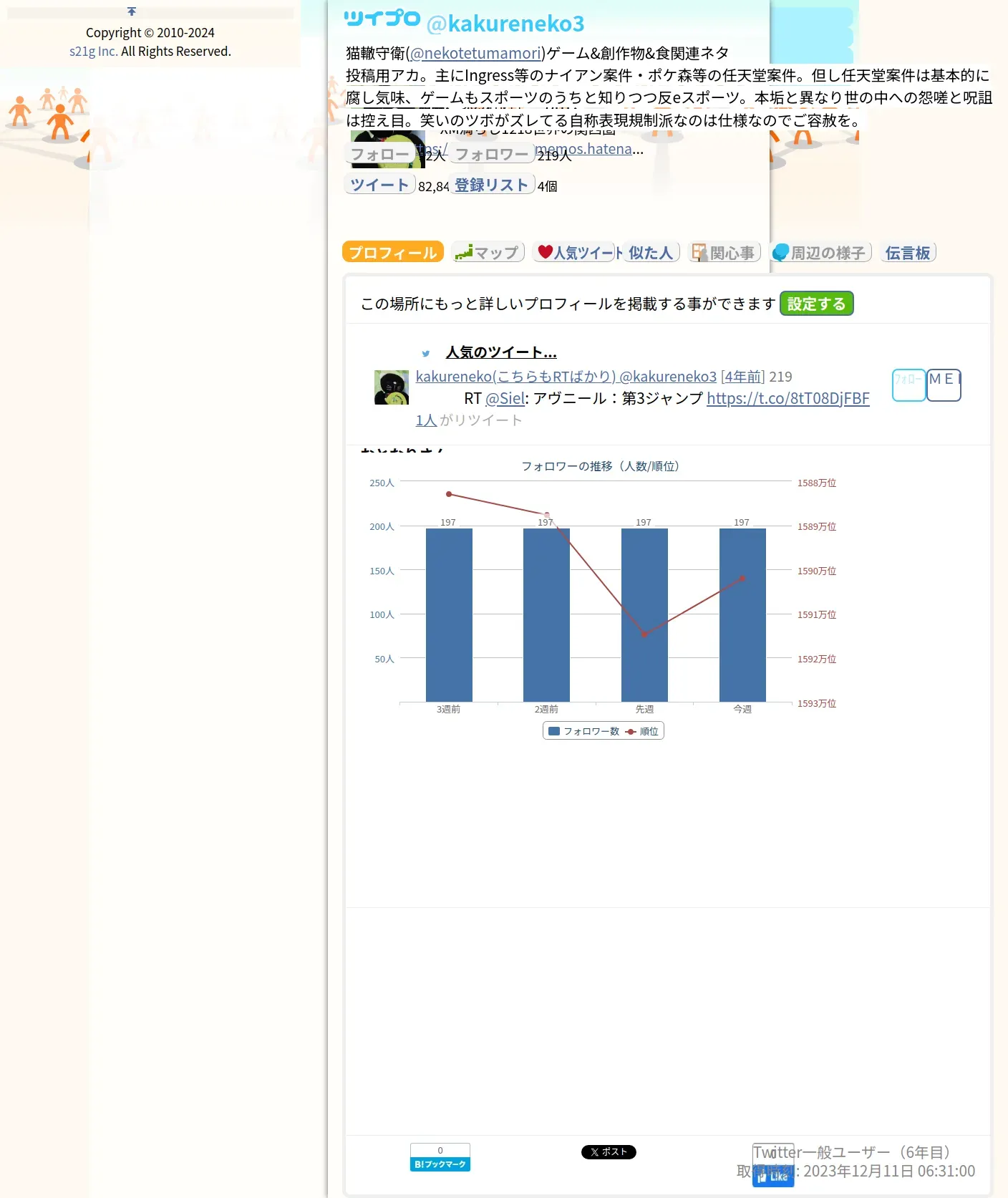Switch to the マップ tab
This screenshot has width=1008, height=1198.
[x=488, y=252]
